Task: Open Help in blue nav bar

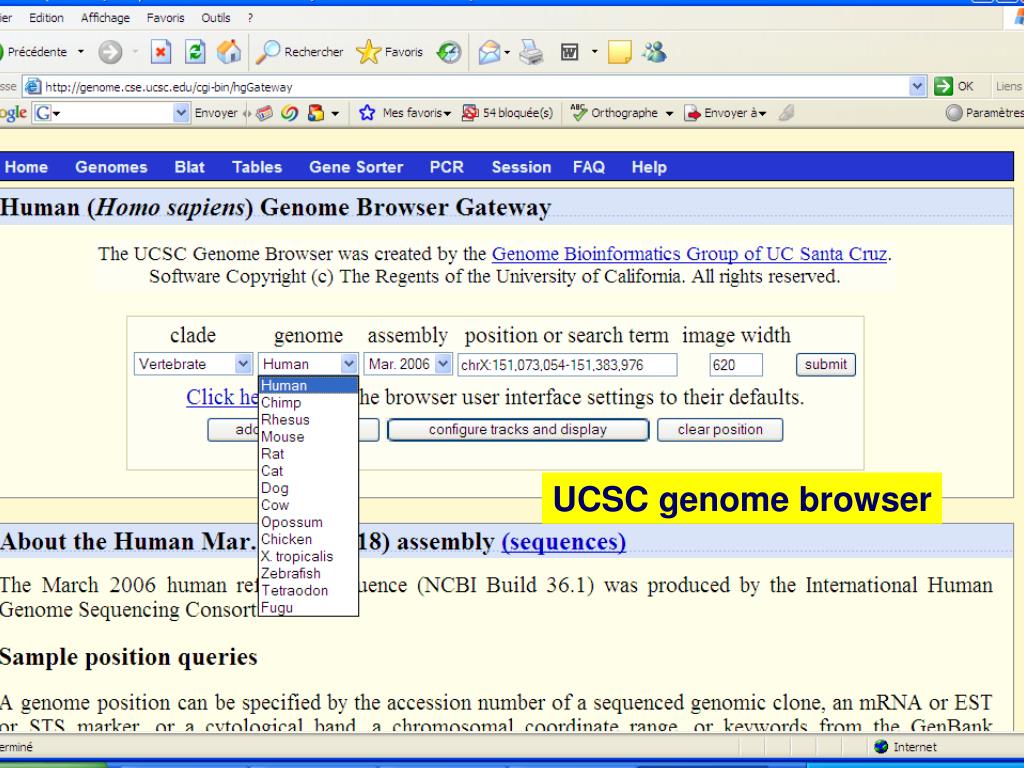Action: click(x=648, y=167)
